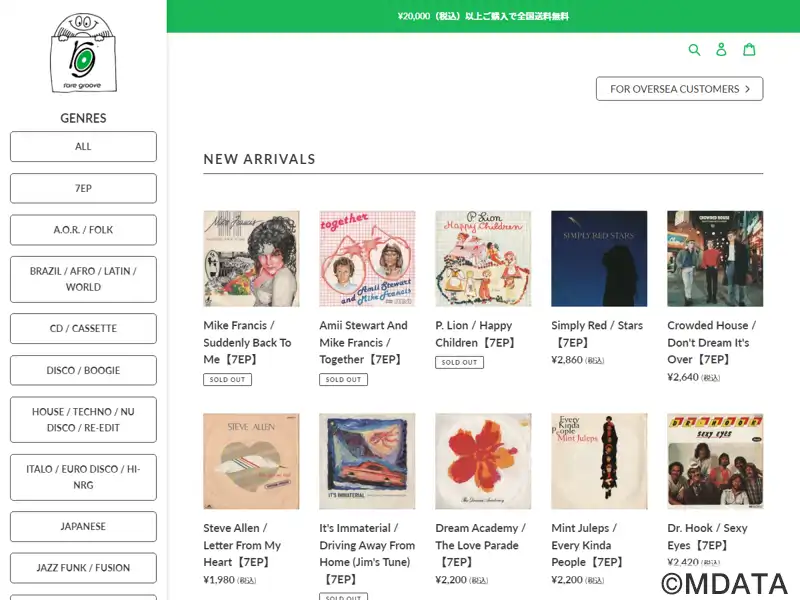Click the Rare Groove store logo

pos(83,53)
